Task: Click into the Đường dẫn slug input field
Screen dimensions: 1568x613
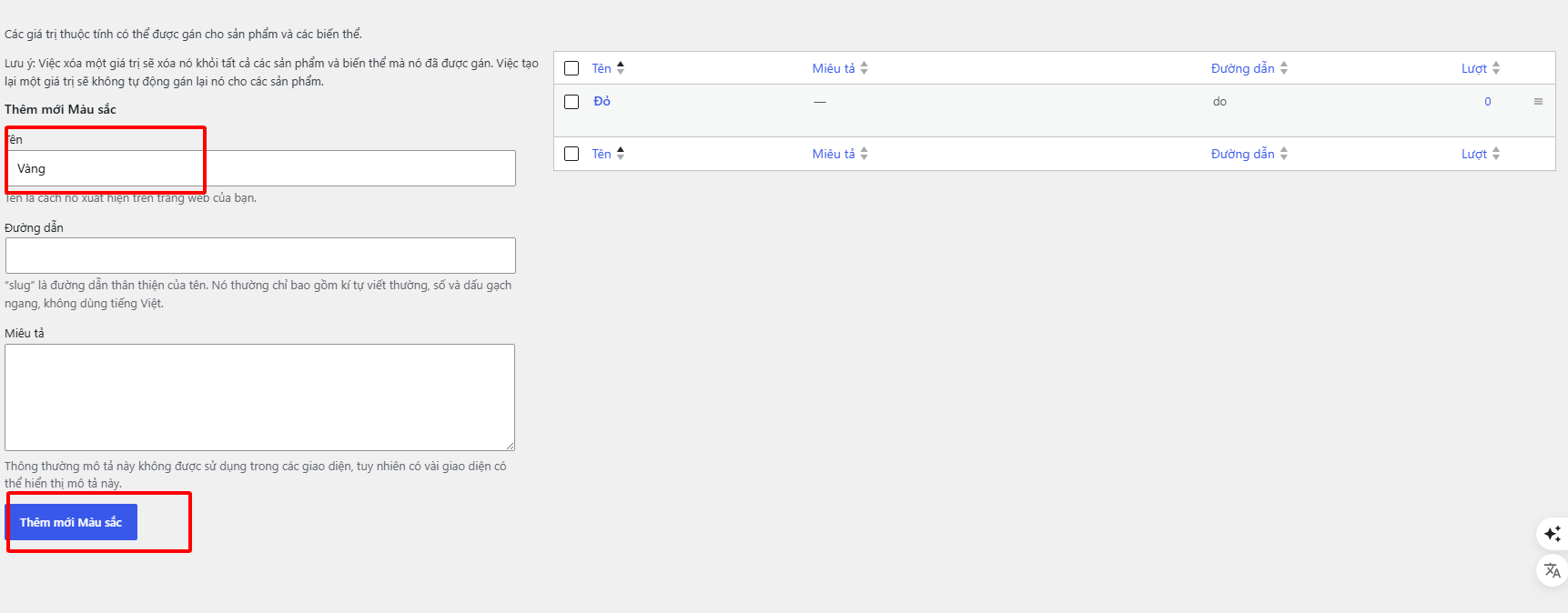Action: pyautogui.click(x=260, y=256)
